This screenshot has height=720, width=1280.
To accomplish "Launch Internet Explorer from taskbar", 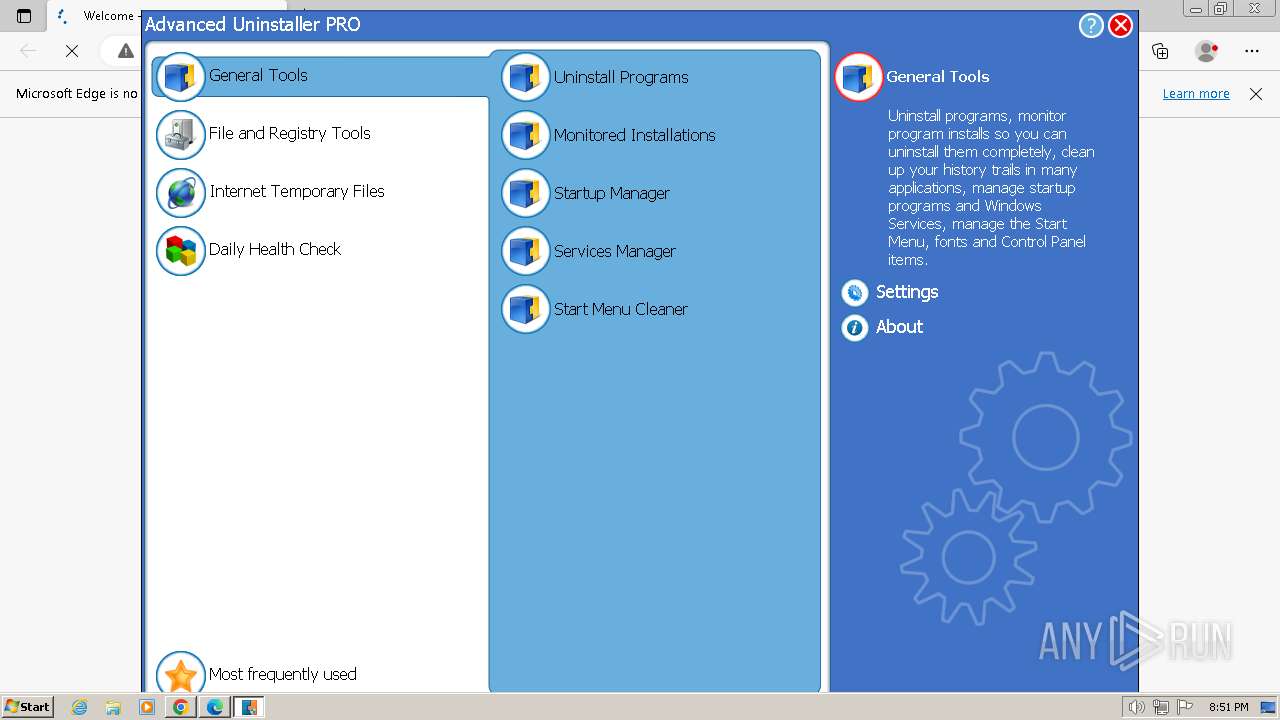I will pos(80,707).
